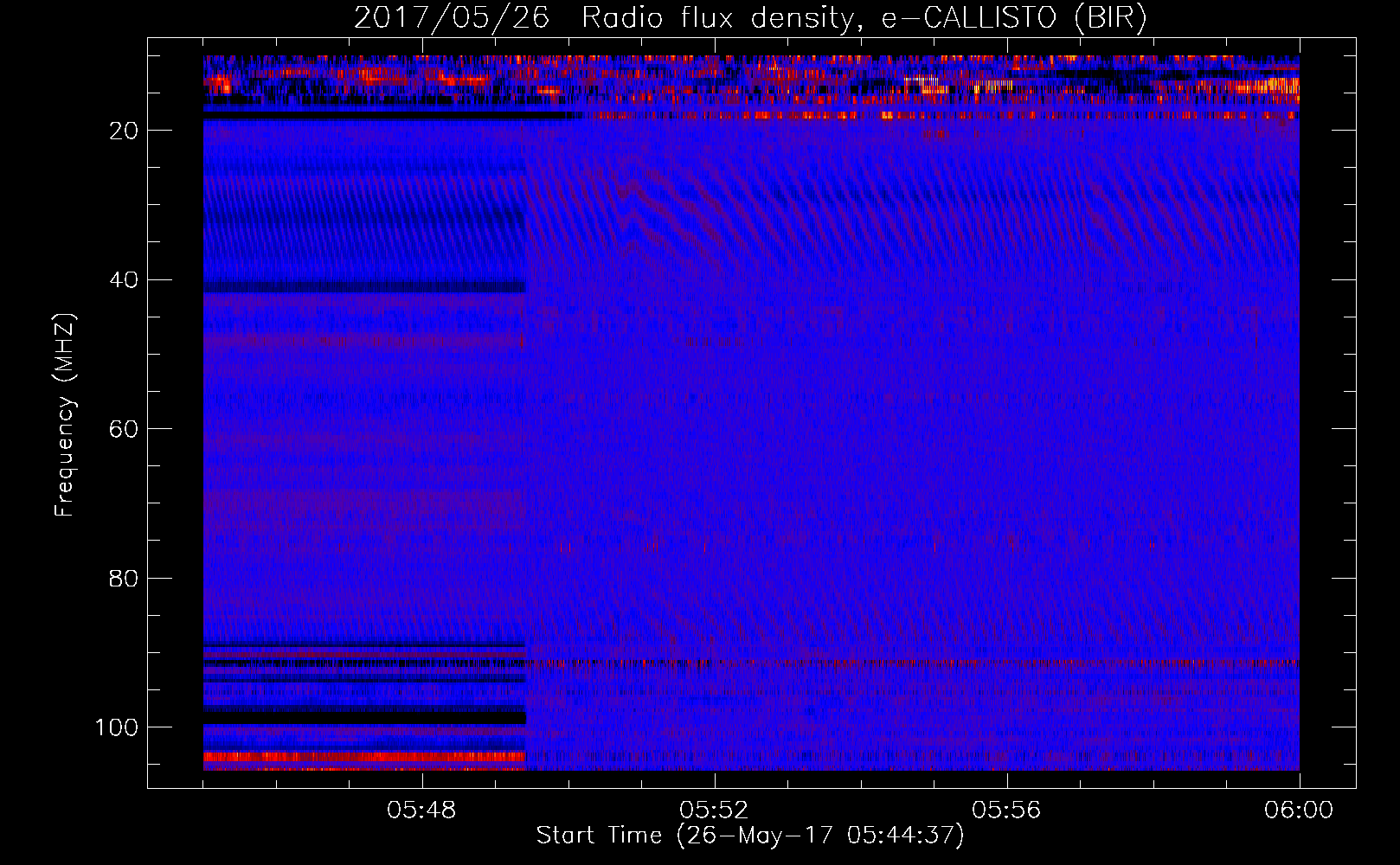Click the frequency tick label "80"

124,578
